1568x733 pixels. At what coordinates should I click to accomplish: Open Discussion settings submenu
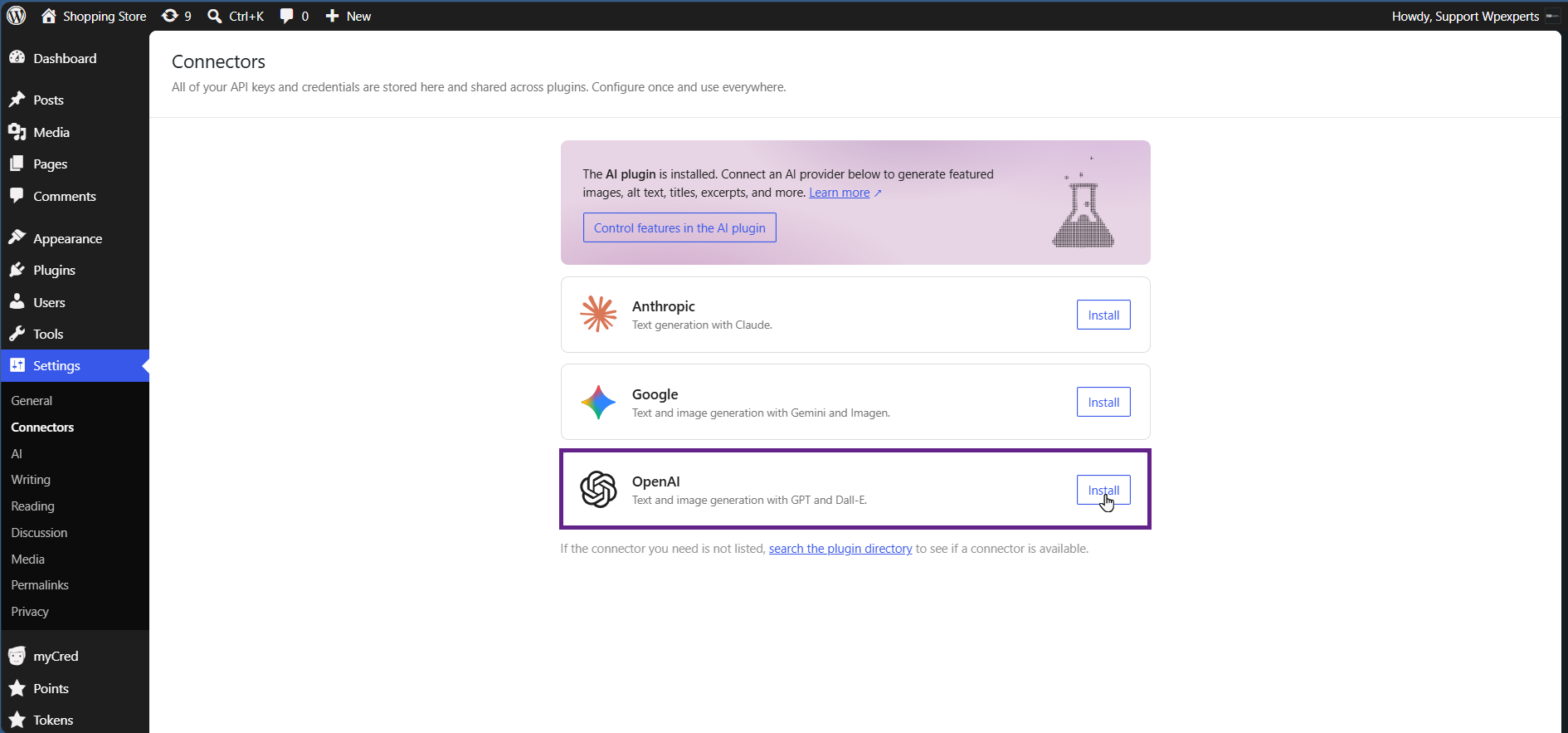click(x=39, y=532)
